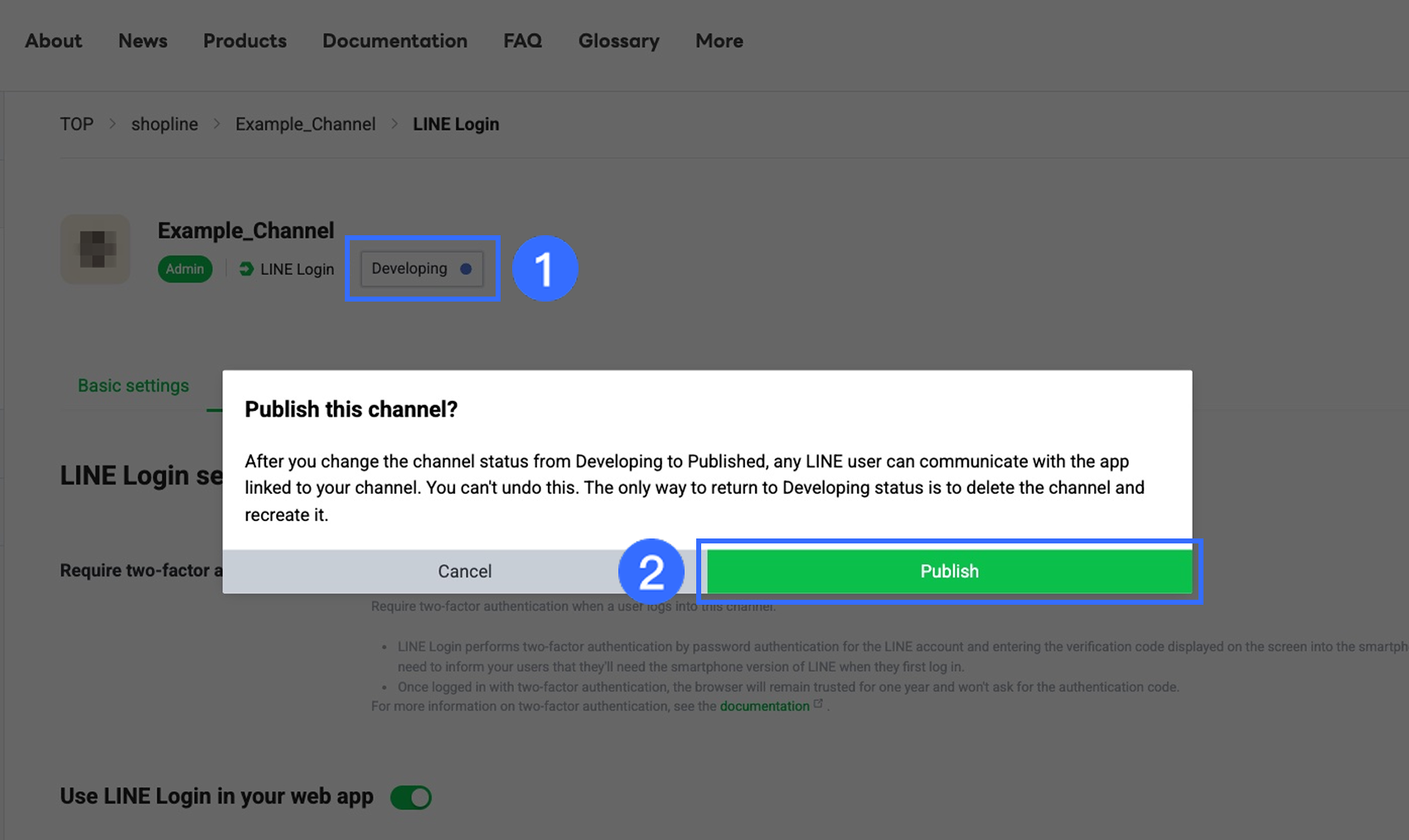Viewport: 1409px width, 840px height.
Task: Toggle Use LINE Login in web app
Action: pyautogui.click(x=411, y=797)
